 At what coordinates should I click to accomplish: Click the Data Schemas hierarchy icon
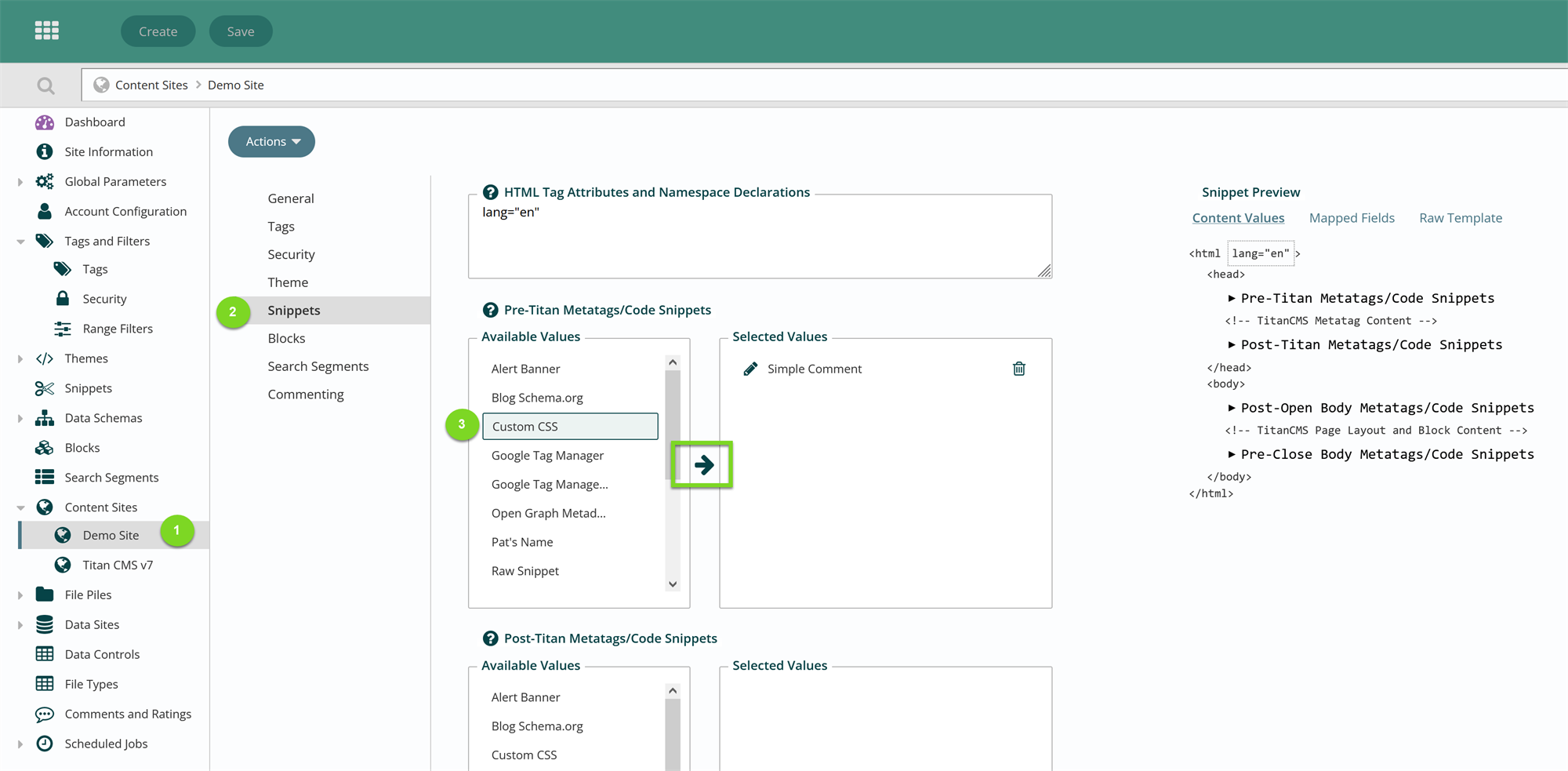(45, 418)
